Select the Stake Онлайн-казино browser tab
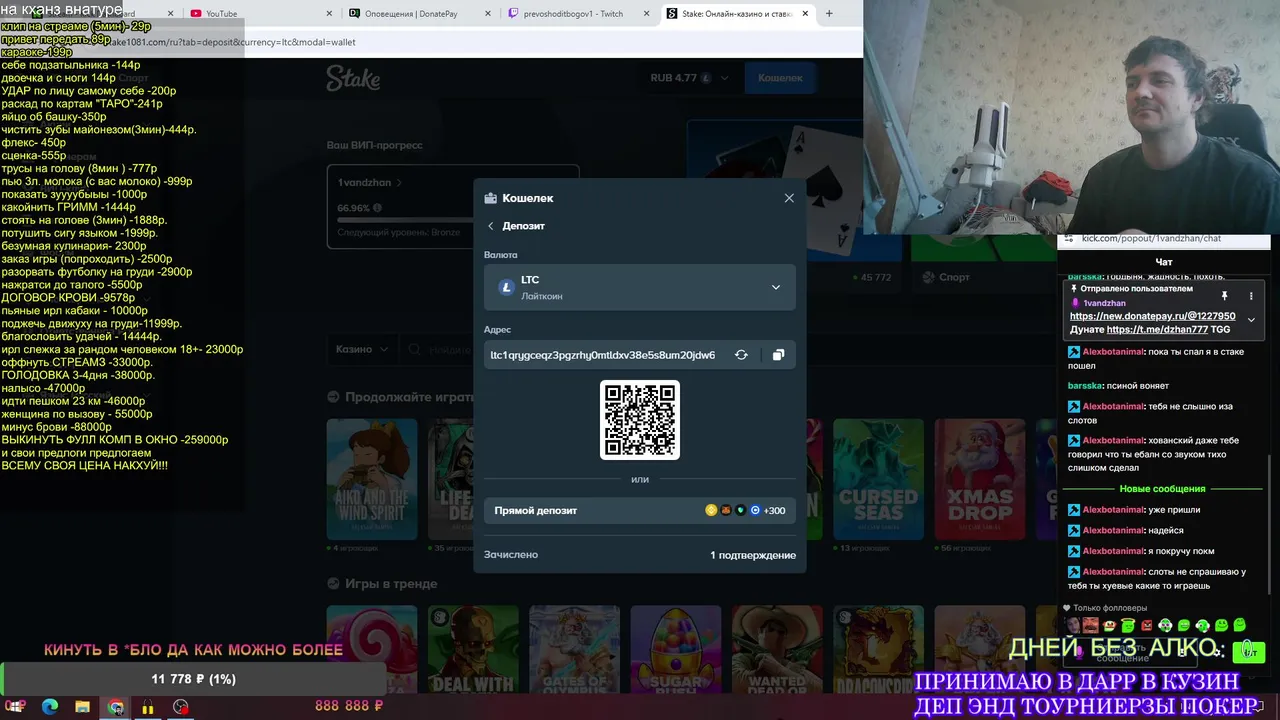Image resolution: width=1280 pixels, height=720 pixels. click(x=737, y=14)
